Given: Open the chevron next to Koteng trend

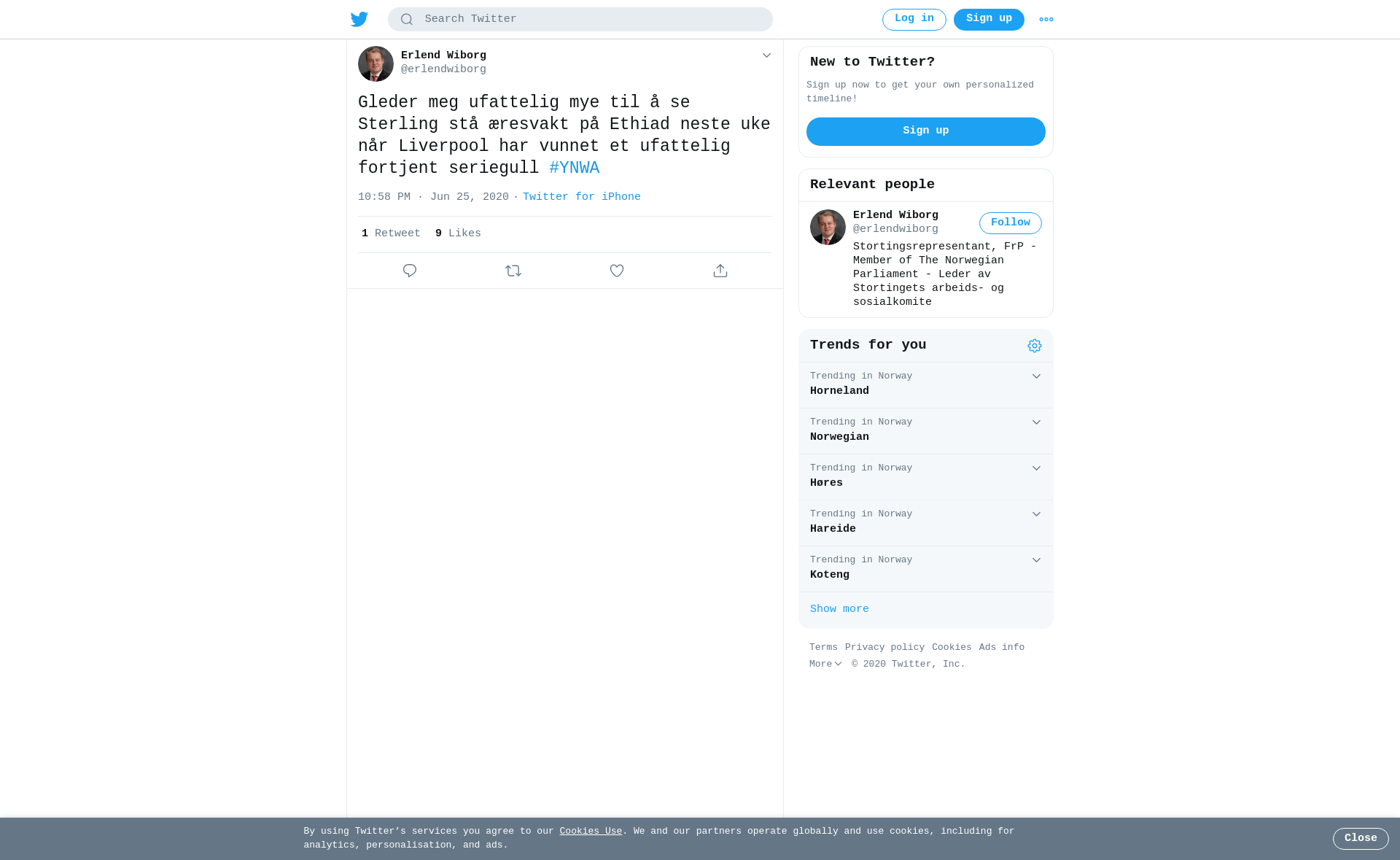Looking at the screenshot, I should [1036, 560].
